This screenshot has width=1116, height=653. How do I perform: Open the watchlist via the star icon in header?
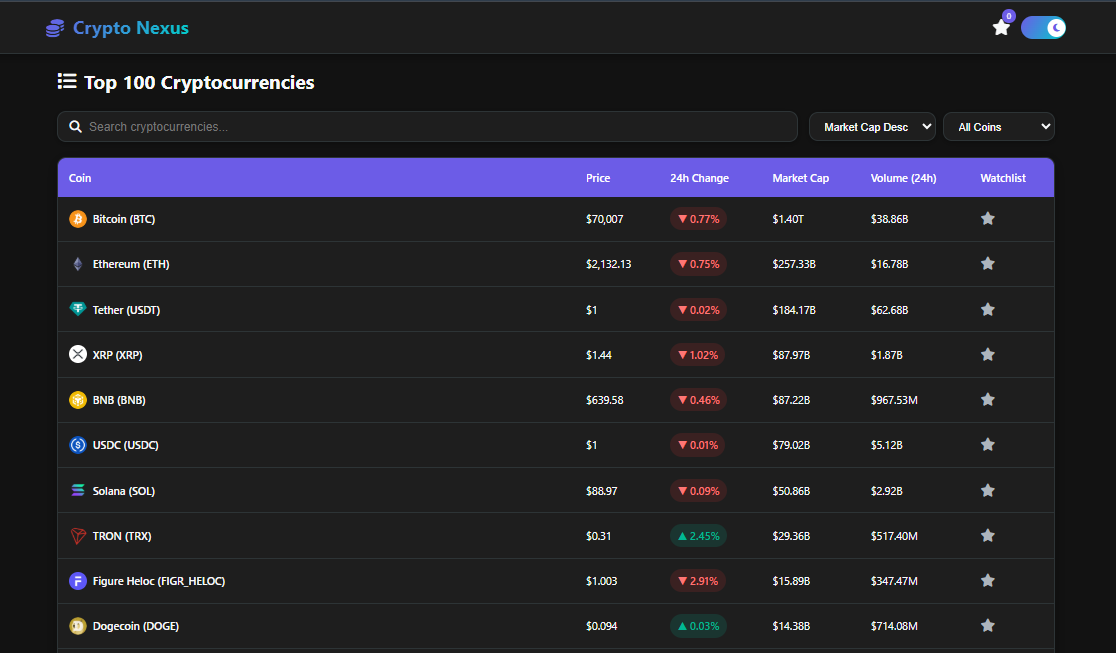click(x=1001, y=28)
